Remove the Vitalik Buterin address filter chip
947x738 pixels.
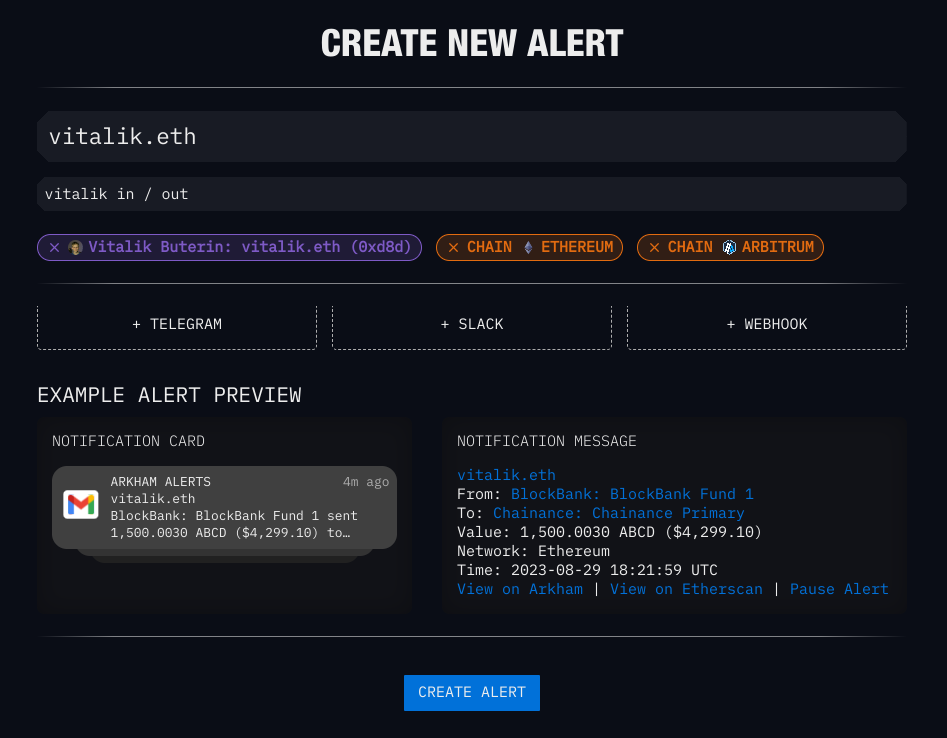tap(54, 248)
